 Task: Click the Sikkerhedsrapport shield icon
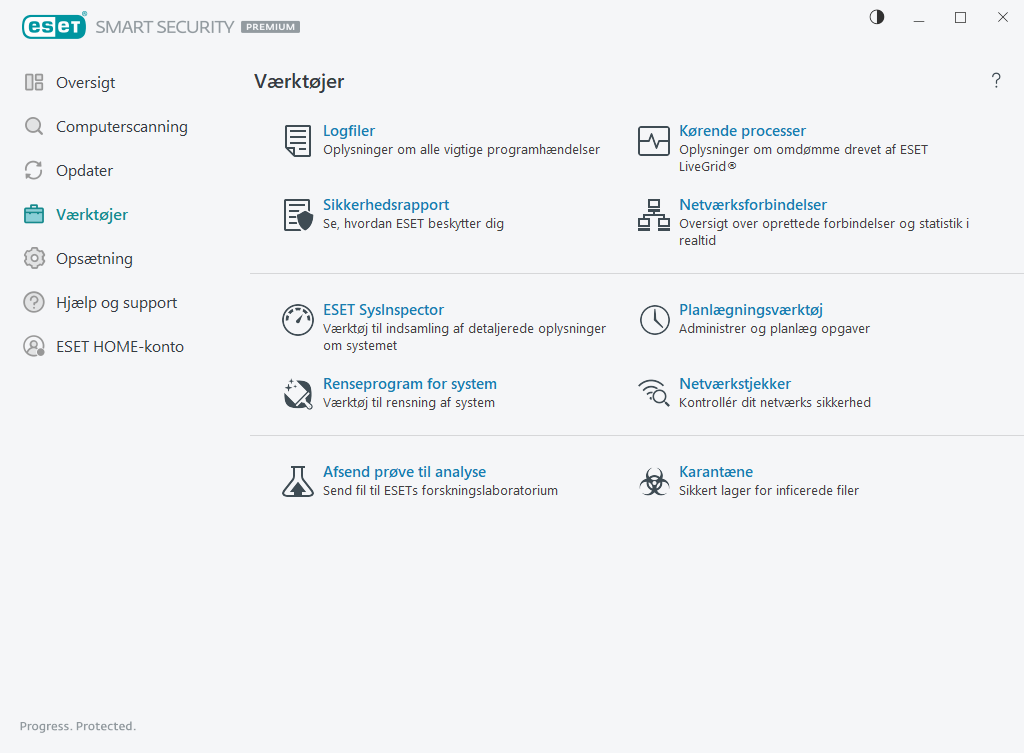297,215
